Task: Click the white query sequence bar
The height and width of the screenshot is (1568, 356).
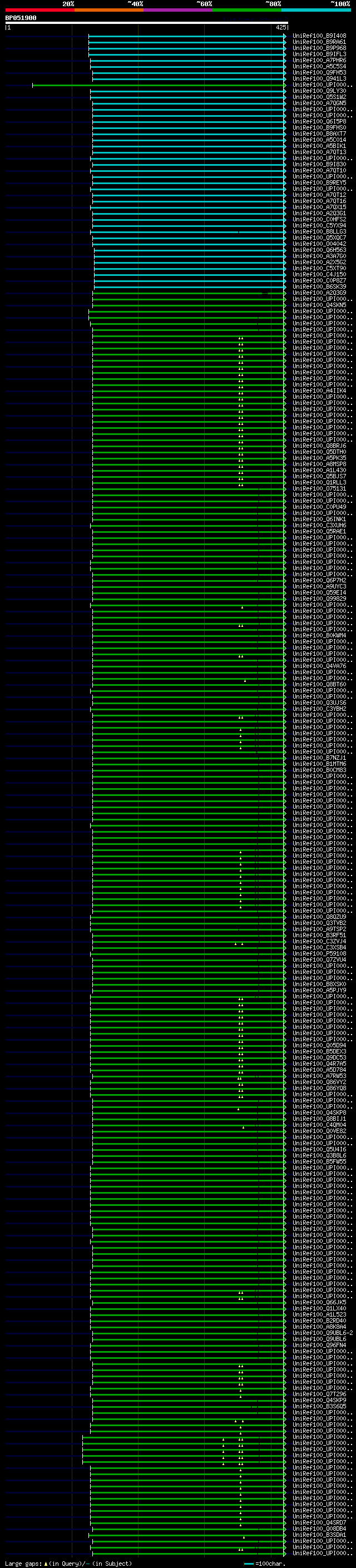Action: pos(147,23)
